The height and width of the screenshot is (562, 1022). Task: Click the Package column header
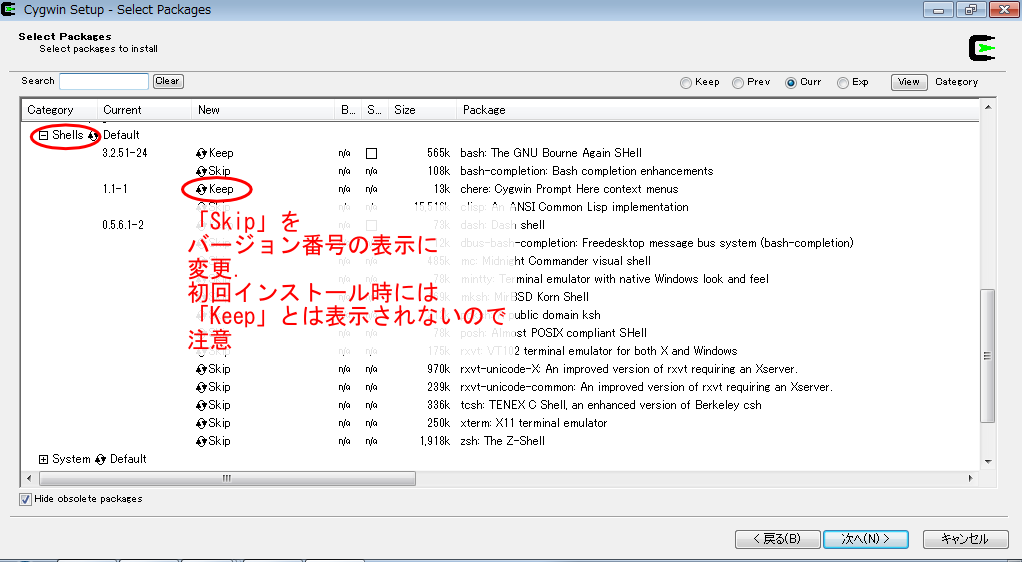(x=717, y=110)
